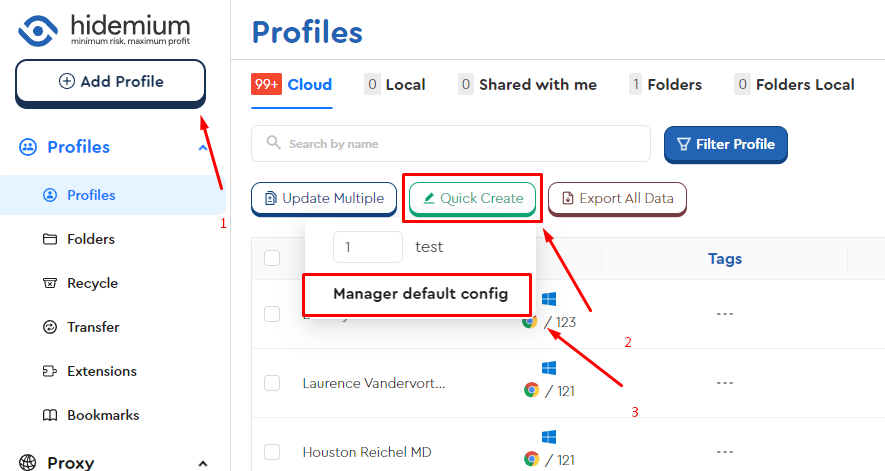Click the Extensions puzzle icon

pyautogui.click(x=50, y=371)
